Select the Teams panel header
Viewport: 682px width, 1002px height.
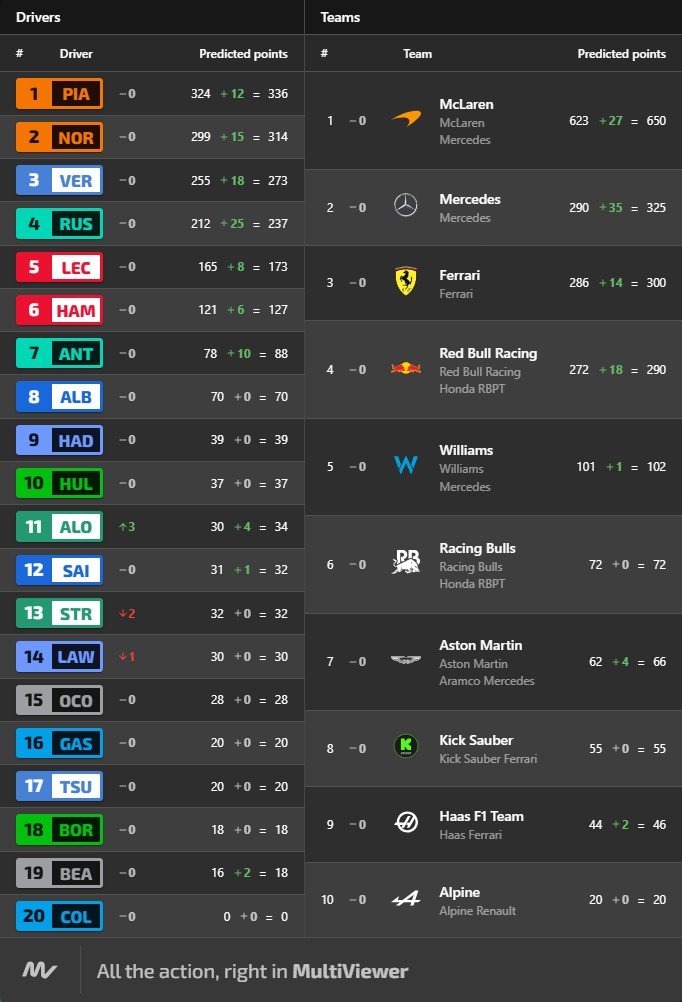[x=340, y=17]
